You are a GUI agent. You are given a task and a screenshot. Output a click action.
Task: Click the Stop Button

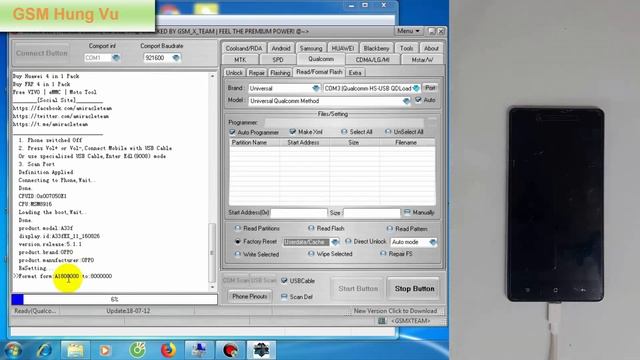(414, 289)
